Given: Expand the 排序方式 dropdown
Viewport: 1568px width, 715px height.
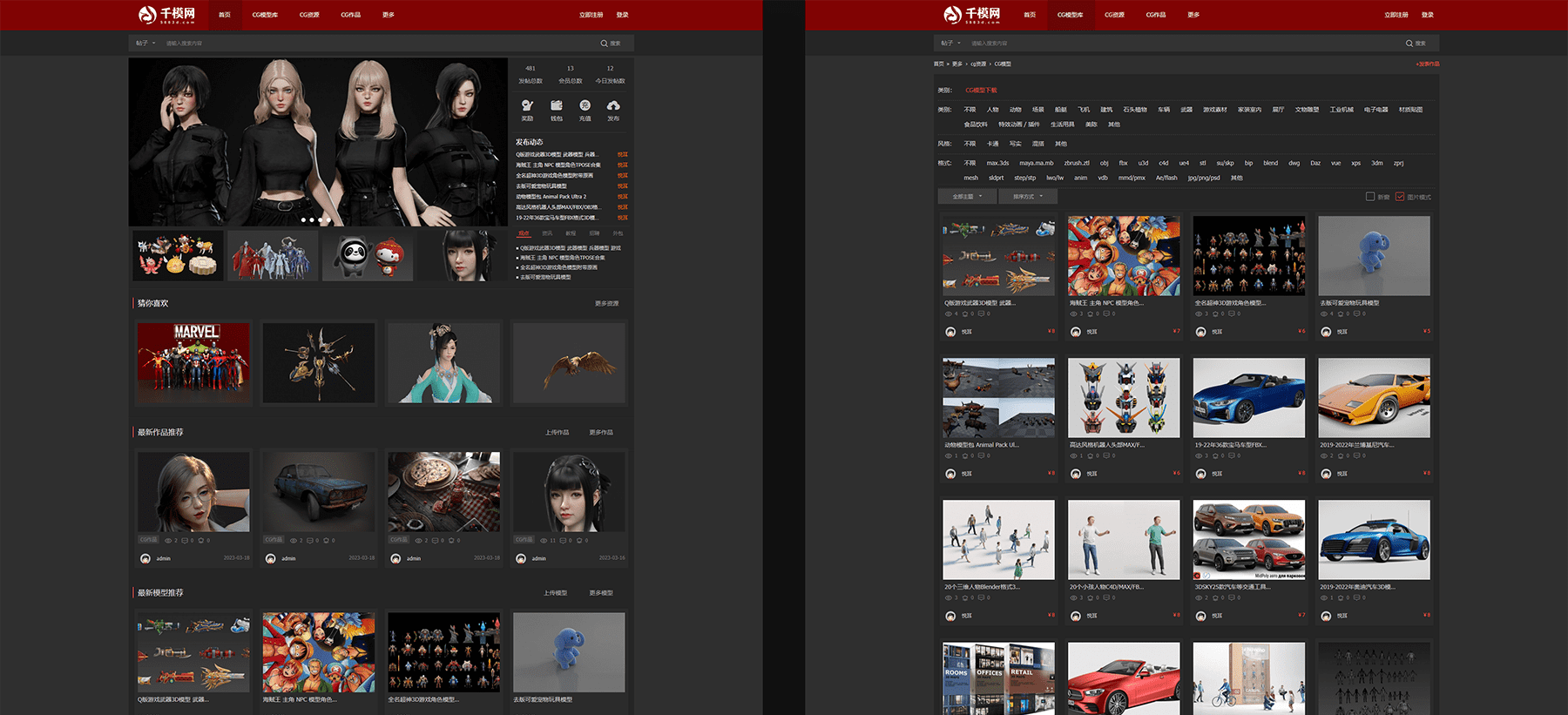Looking at the screenshot, I should click(x=1028, y=197).
